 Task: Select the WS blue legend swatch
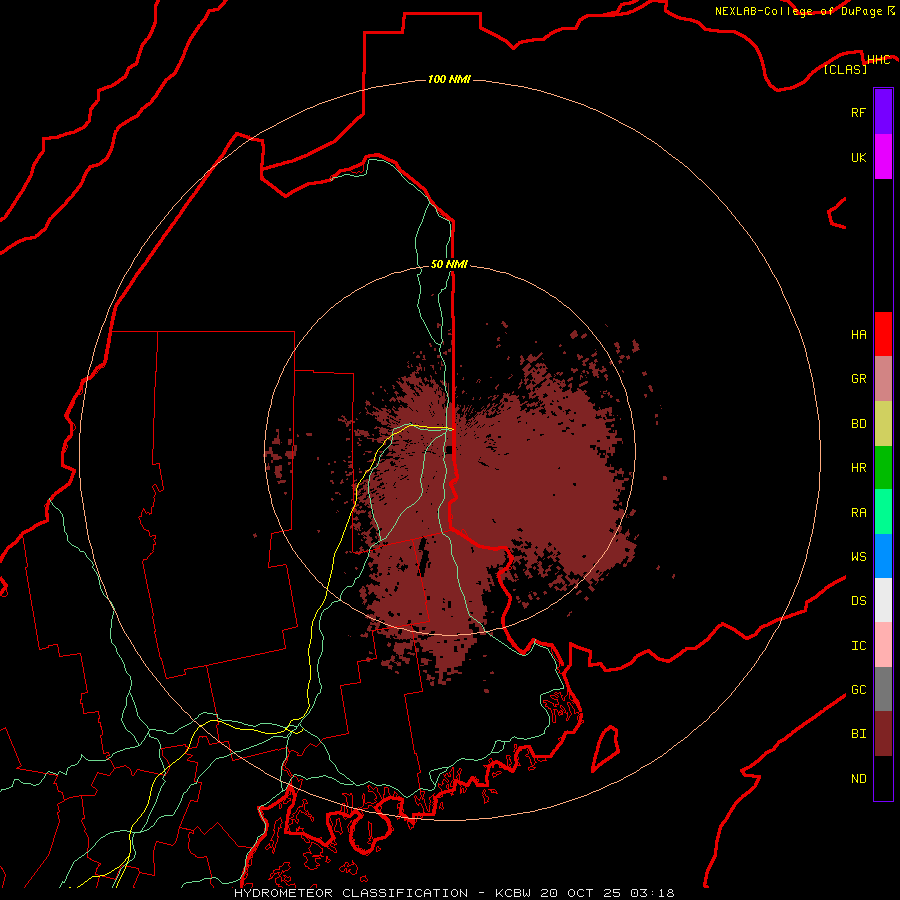[883, 556]
